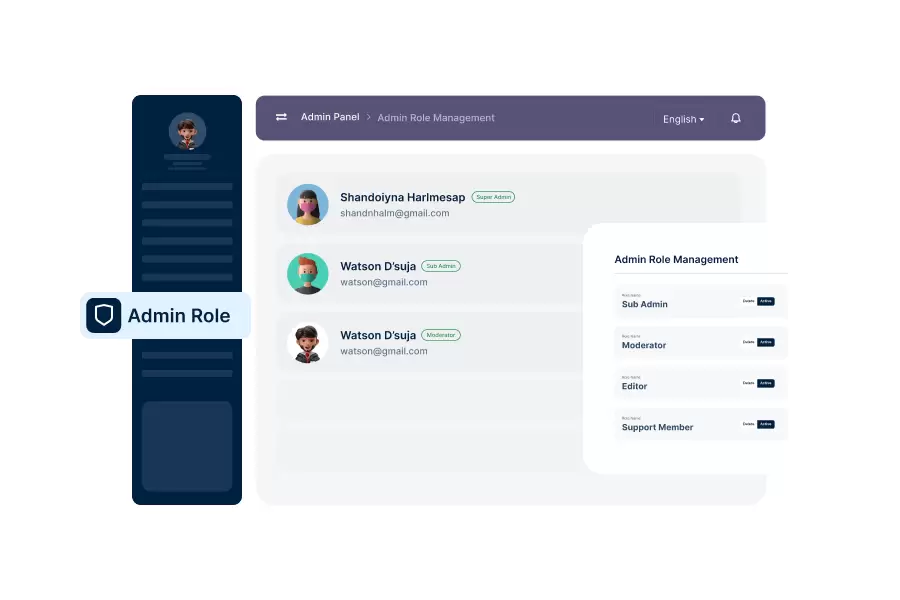Click the Admin Role Management breadcrumb
Screen dimensions: 900x600
point(436,118)
